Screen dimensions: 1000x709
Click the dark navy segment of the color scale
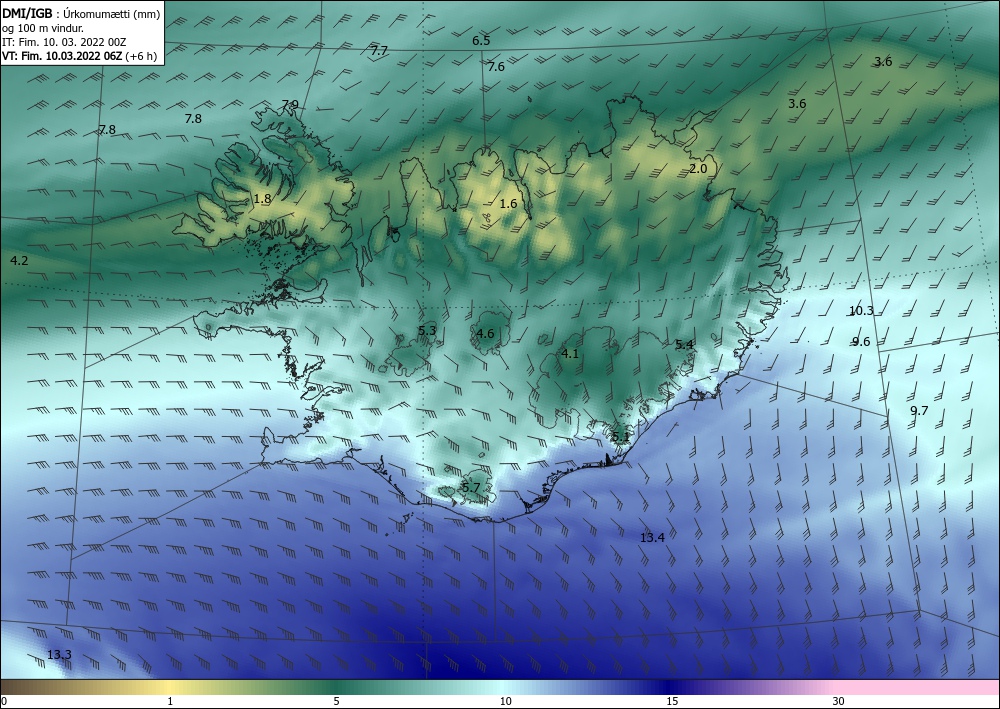point(670,687)
